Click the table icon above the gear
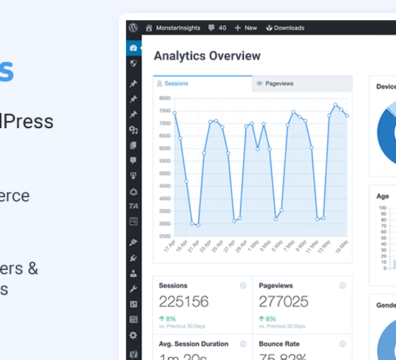Image resolution: width=396 pixels, height=360 pixels. tap(133, 320)
